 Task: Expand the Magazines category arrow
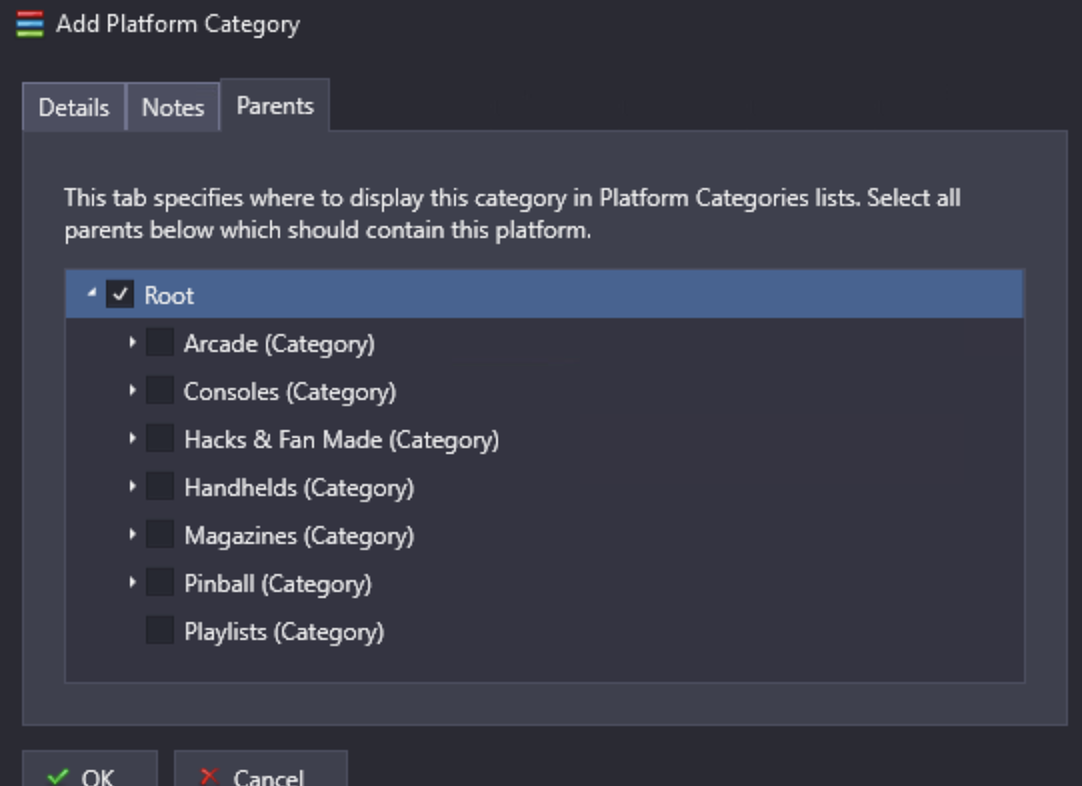pos(132,534)
